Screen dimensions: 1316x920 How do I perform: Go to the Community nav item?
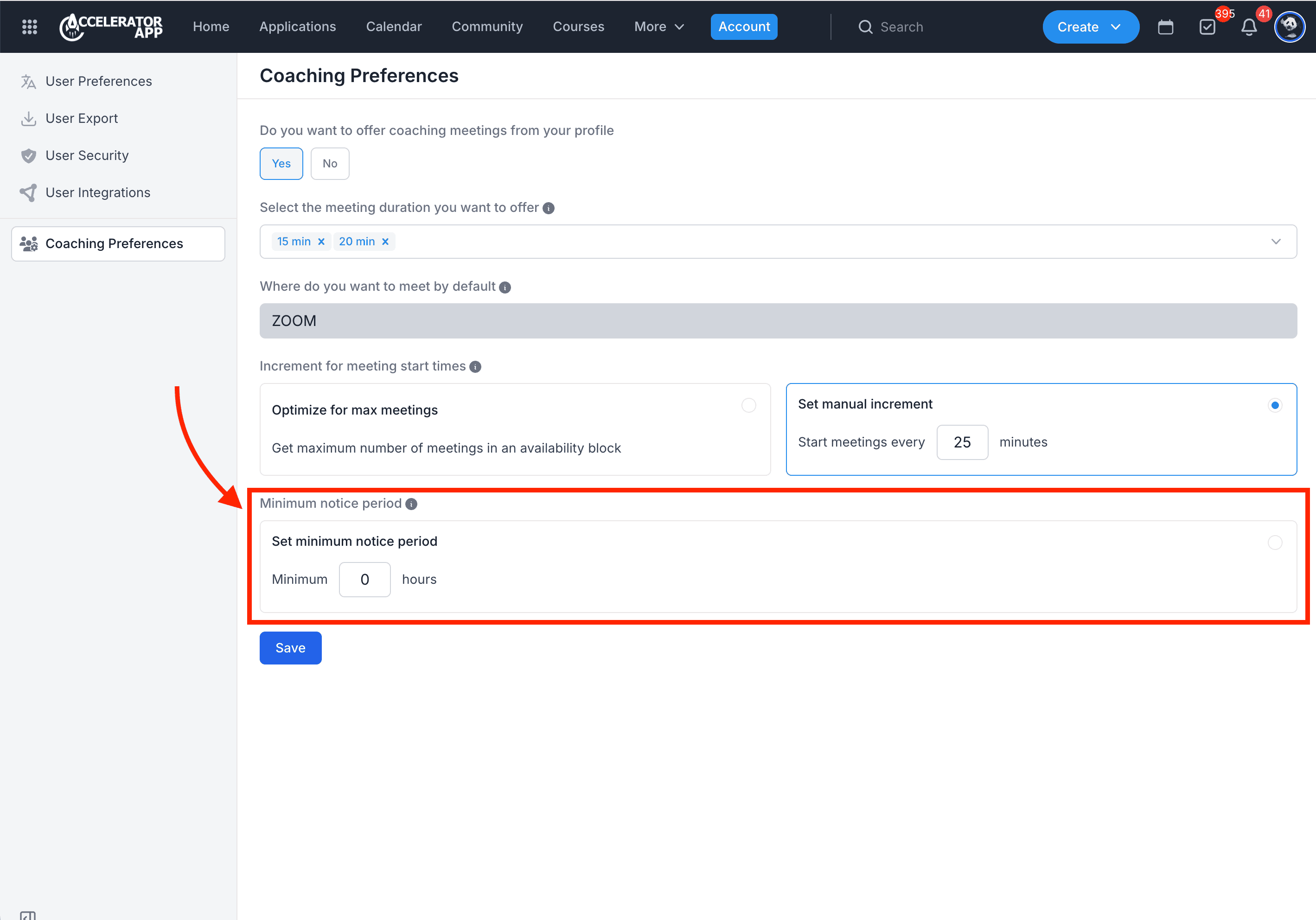[486, 27]
